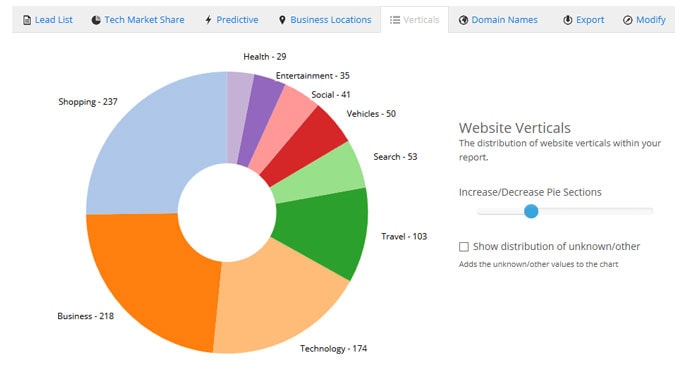Click the pie sections slider handle
Image resolution: width=686 pixels, height=366 pixels.
point(531,211)
